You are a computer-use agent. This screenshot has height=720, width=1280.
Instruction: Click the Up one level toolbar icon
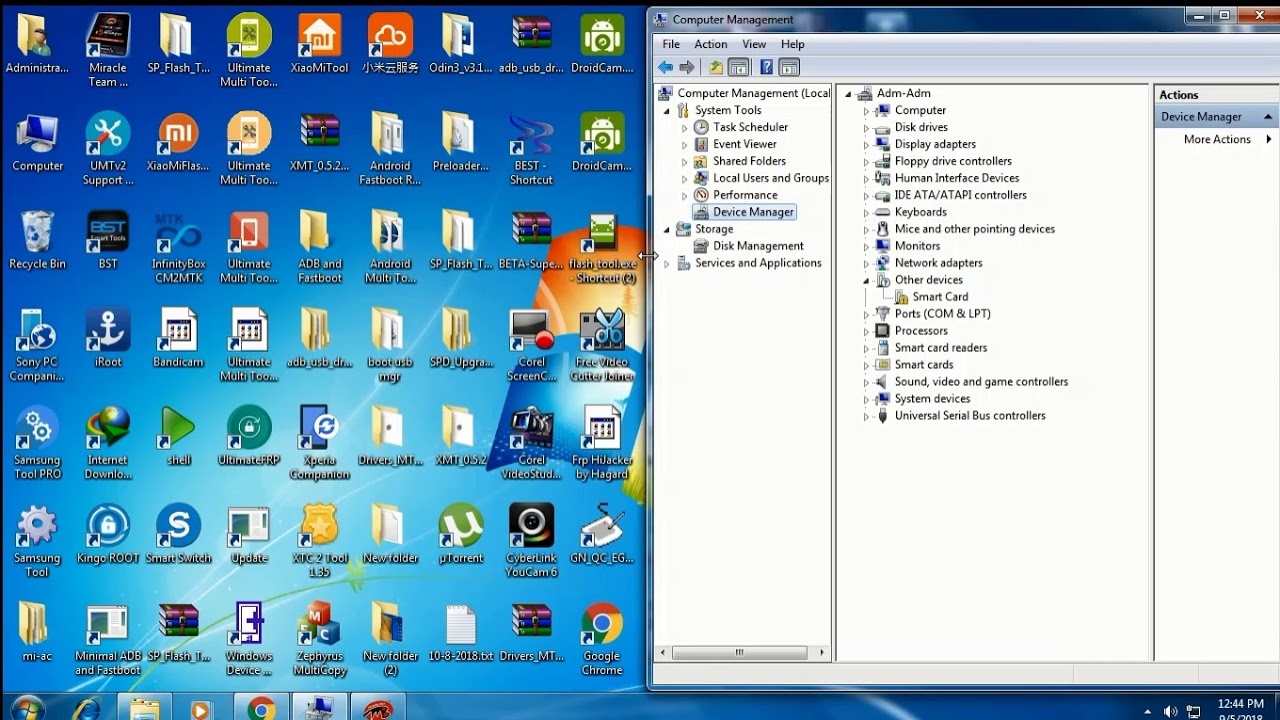715,67
